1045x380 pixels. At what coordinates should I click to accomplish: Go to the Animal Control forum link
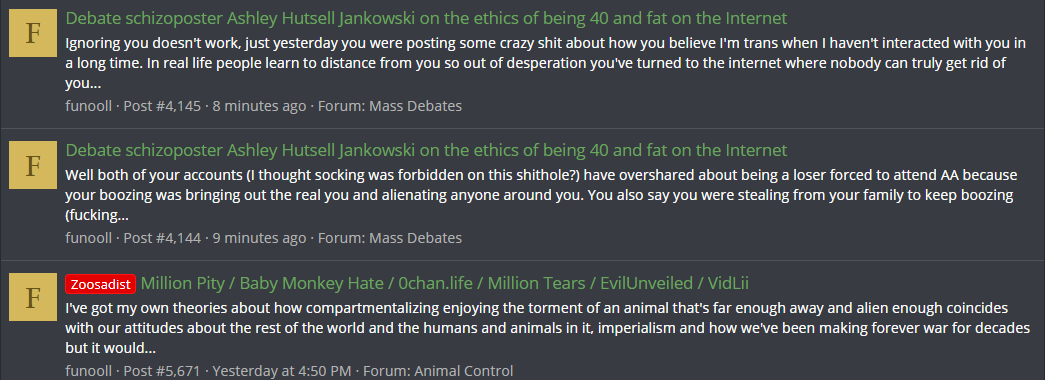(464, 371)
